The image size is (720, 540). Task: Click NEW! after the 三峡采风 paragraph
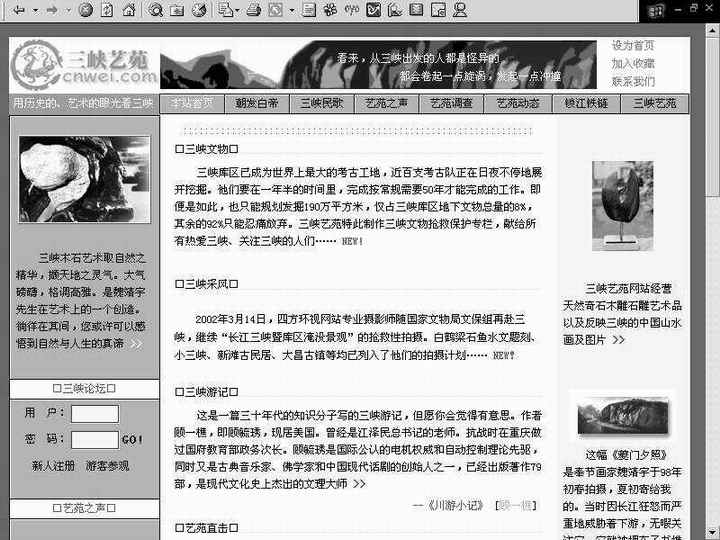tap(504, 355)
